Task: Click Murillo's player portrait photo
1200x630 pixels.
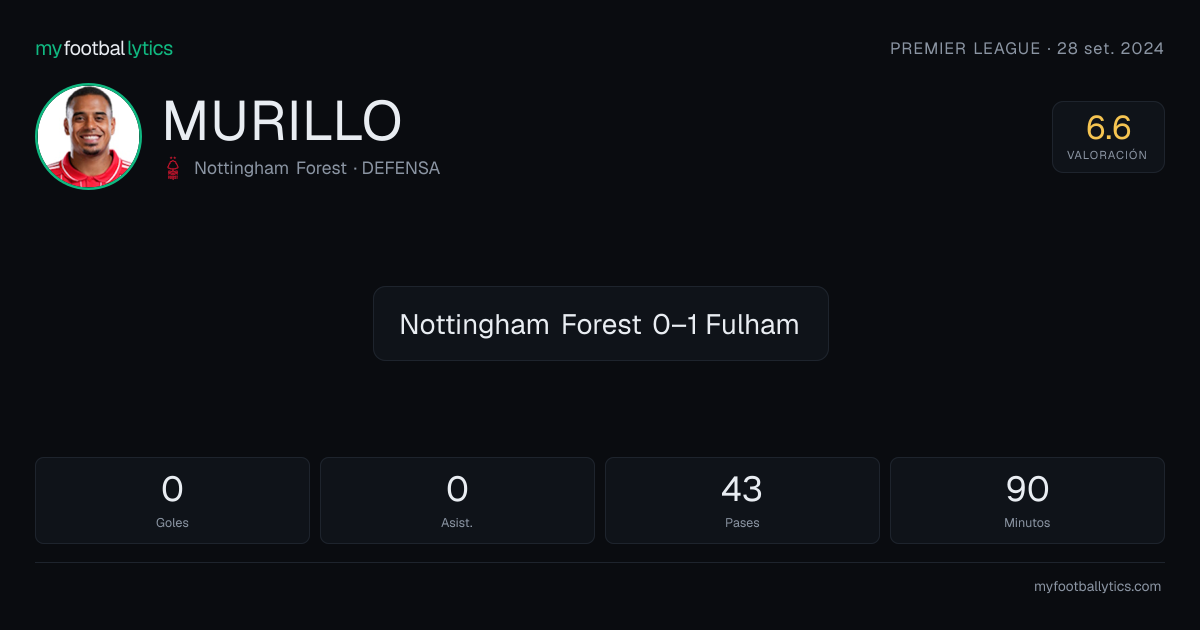Action: point(88,137)
